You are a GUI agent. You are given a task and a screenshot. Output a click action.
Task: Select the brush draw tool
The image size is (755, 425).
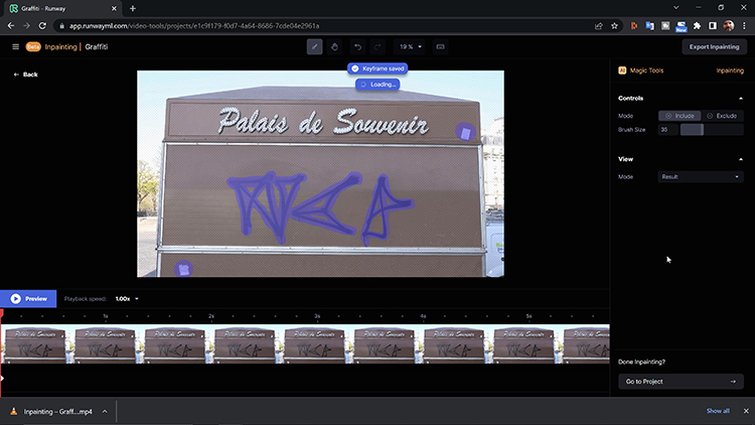pyautogui.click(x=315, y=47)
